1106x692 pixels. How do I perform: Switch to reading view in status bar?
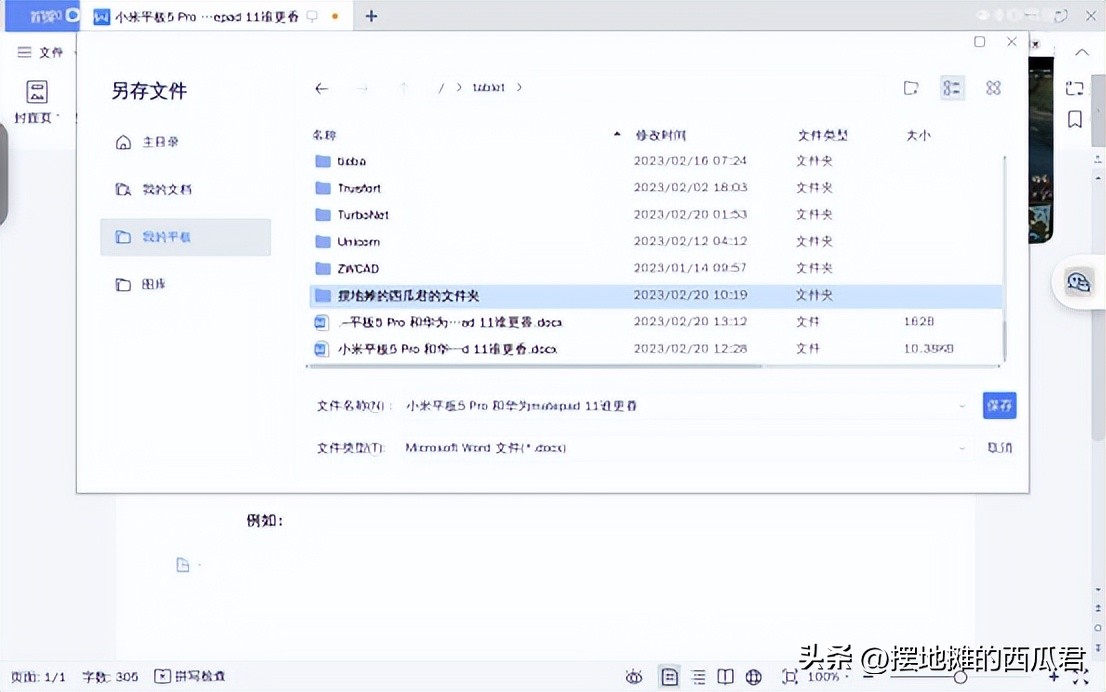[x=725, y=677]
